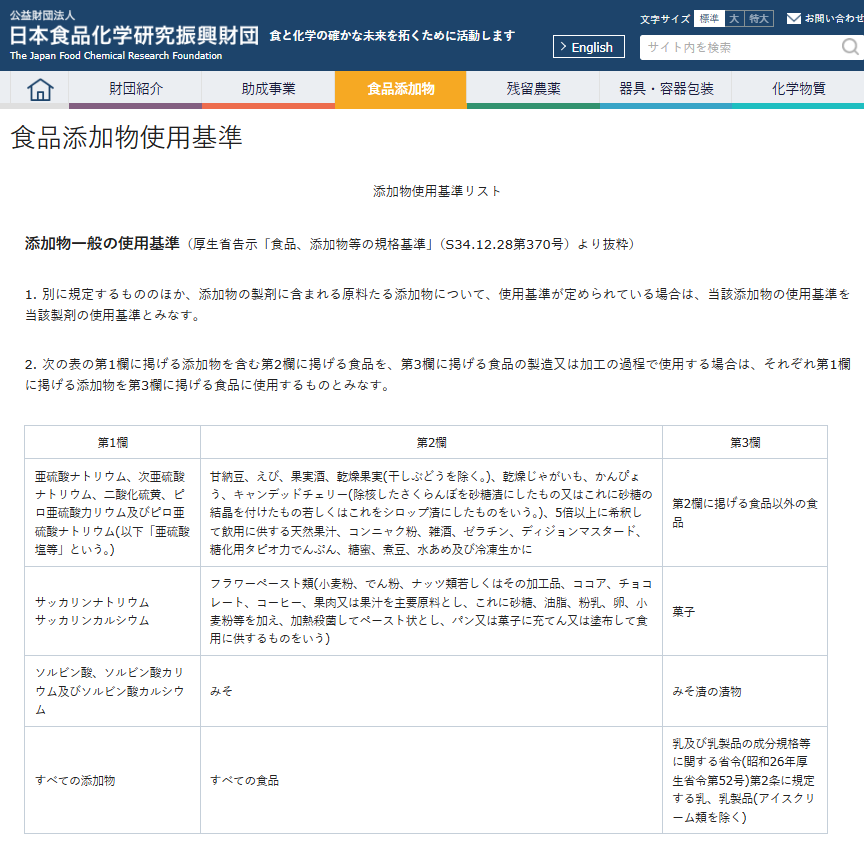Click paragraph 1 starting 別に規定するもののほか

438,305
